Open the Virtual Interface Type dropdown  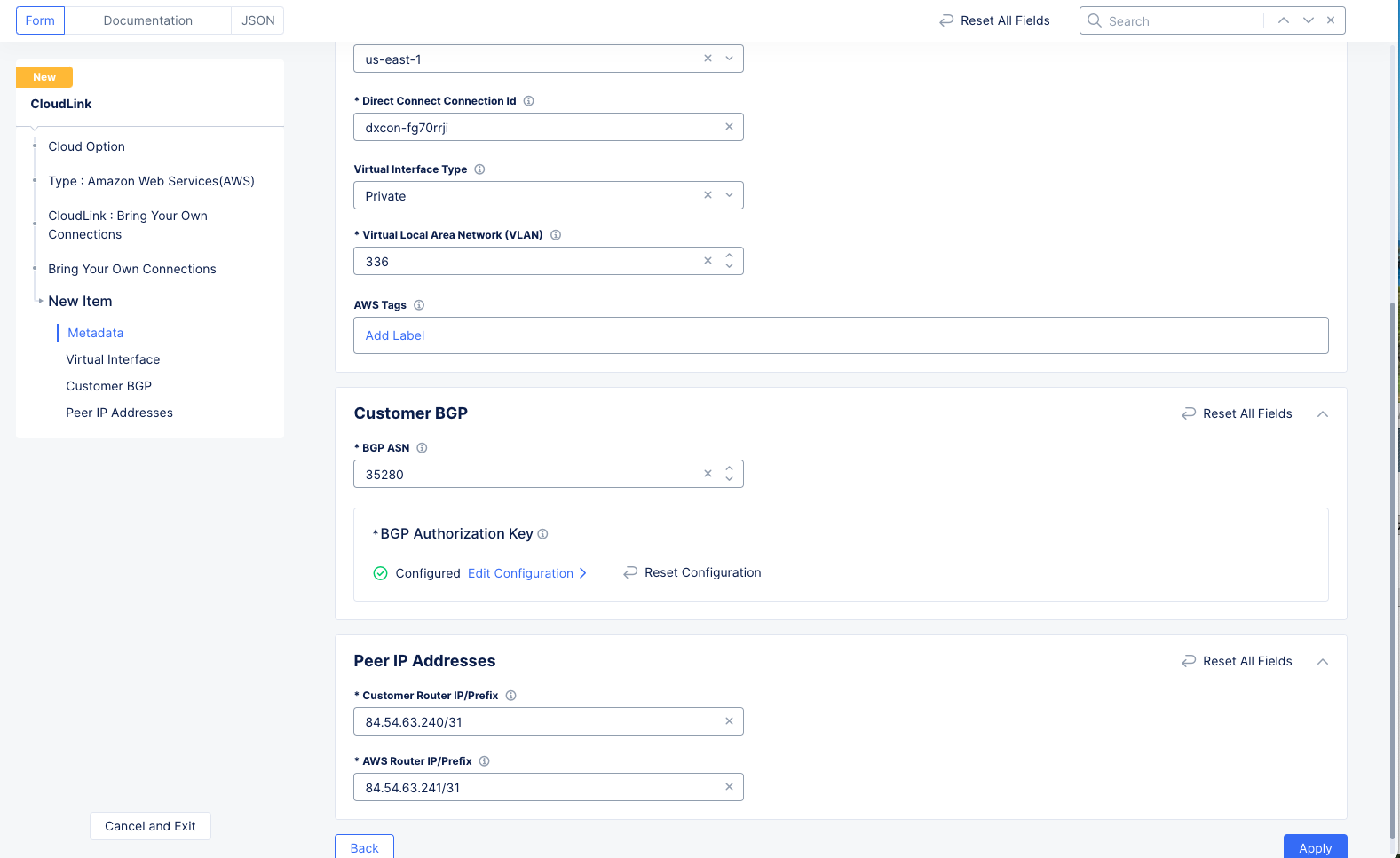pos(729,195)
